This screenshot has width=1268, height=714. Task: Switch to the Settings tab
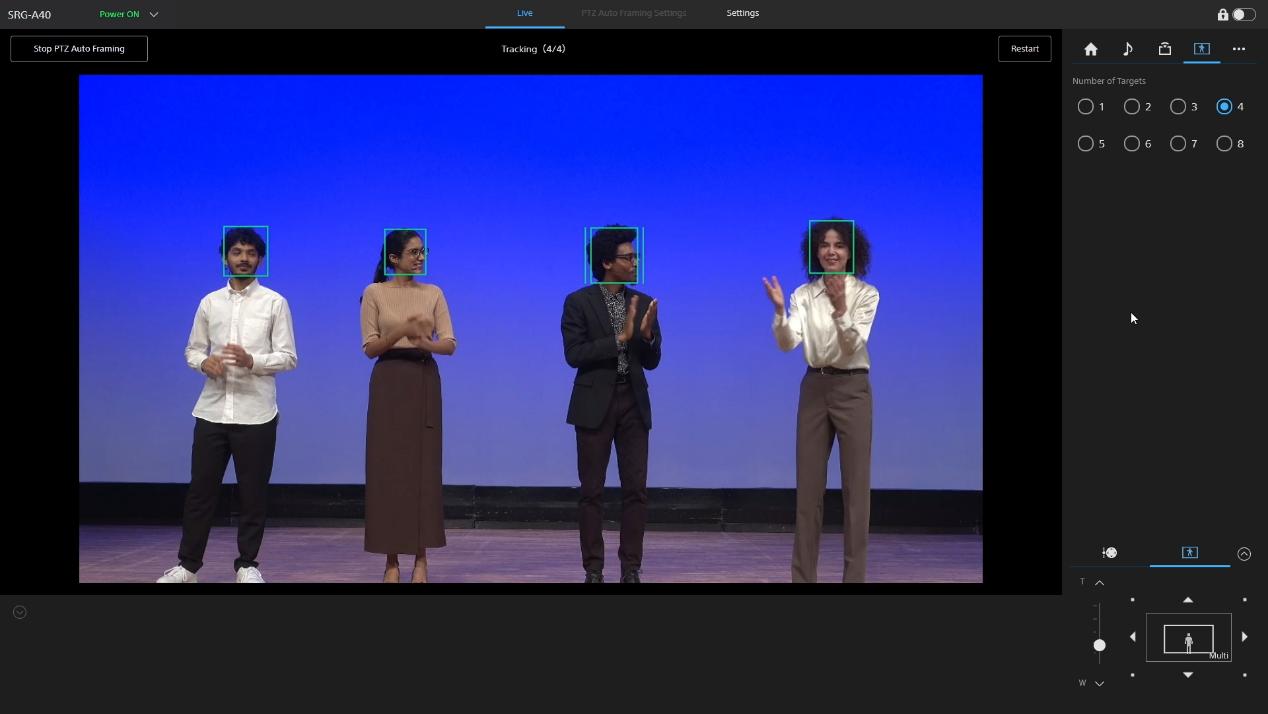[x=742, y=13]
